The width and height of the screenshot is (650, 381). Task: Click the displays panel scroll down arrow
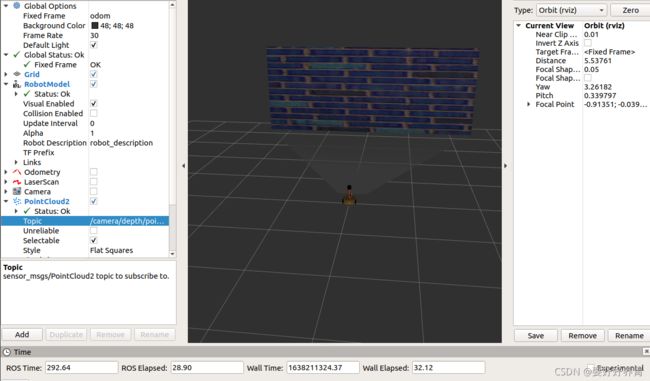(x=172, y=253)
